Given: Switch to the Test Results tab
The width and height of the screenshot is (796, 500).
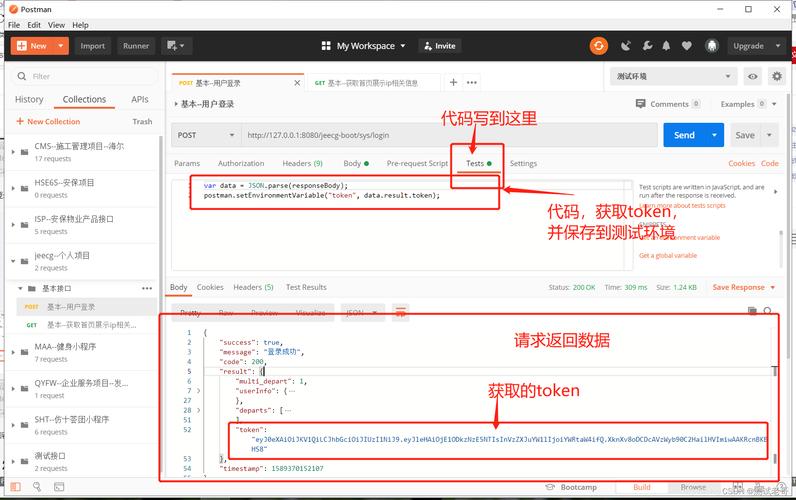Looking at the screenshot, I should coord(306,287).
